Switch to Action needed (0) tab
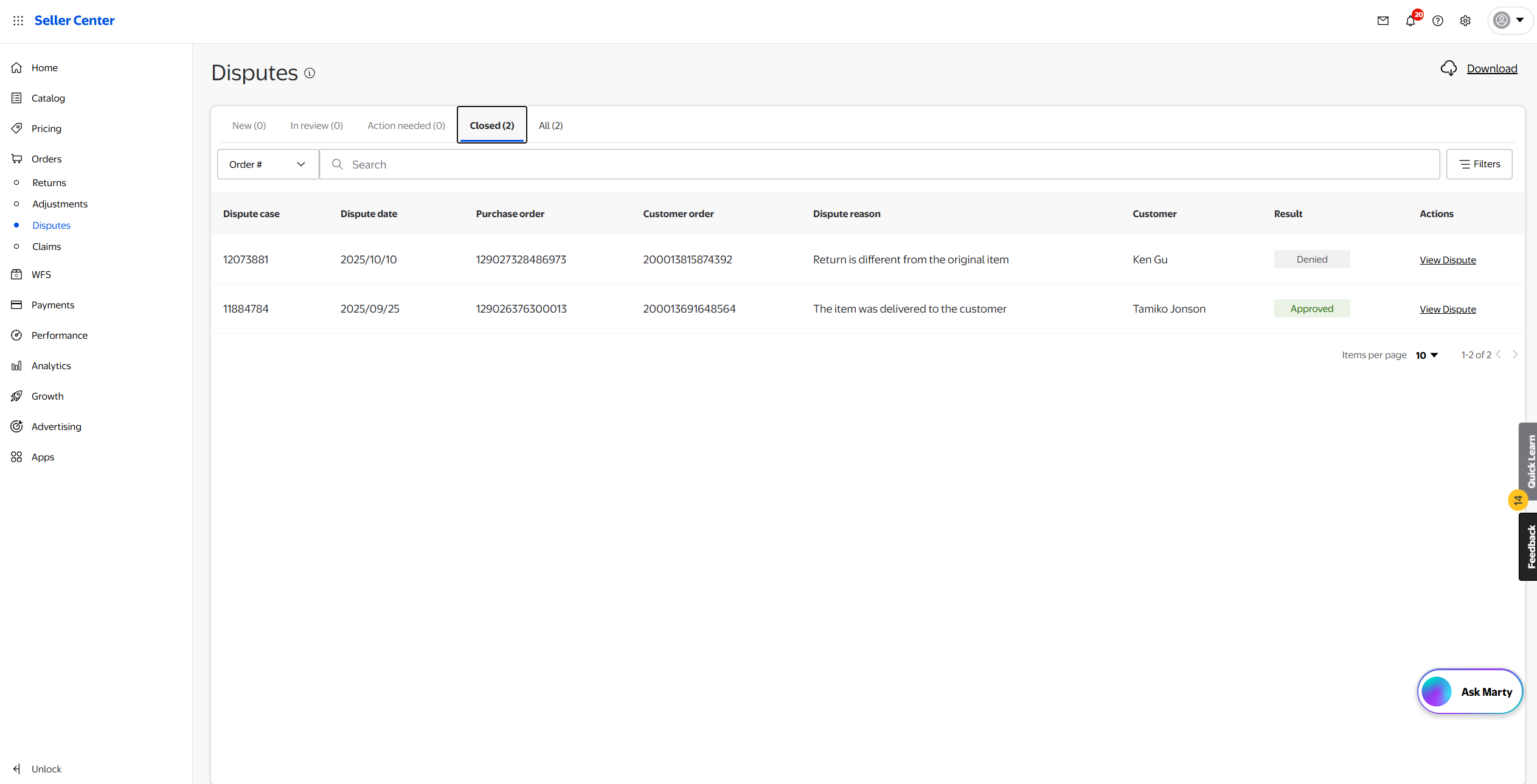The height and width of the screenshot is (784, 1537). (x=406, y=125)
